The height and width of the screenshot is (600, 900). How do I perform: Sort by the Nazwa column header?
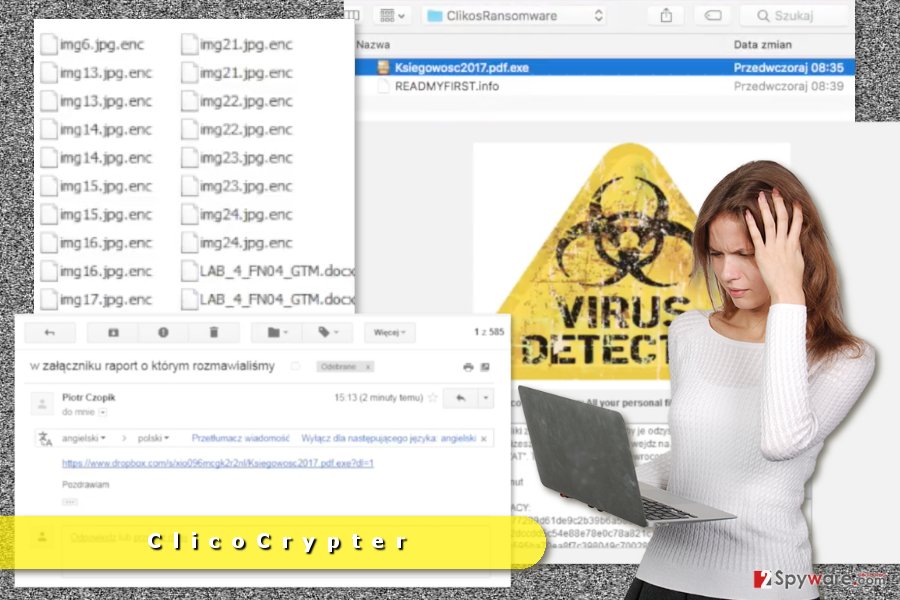373,45
